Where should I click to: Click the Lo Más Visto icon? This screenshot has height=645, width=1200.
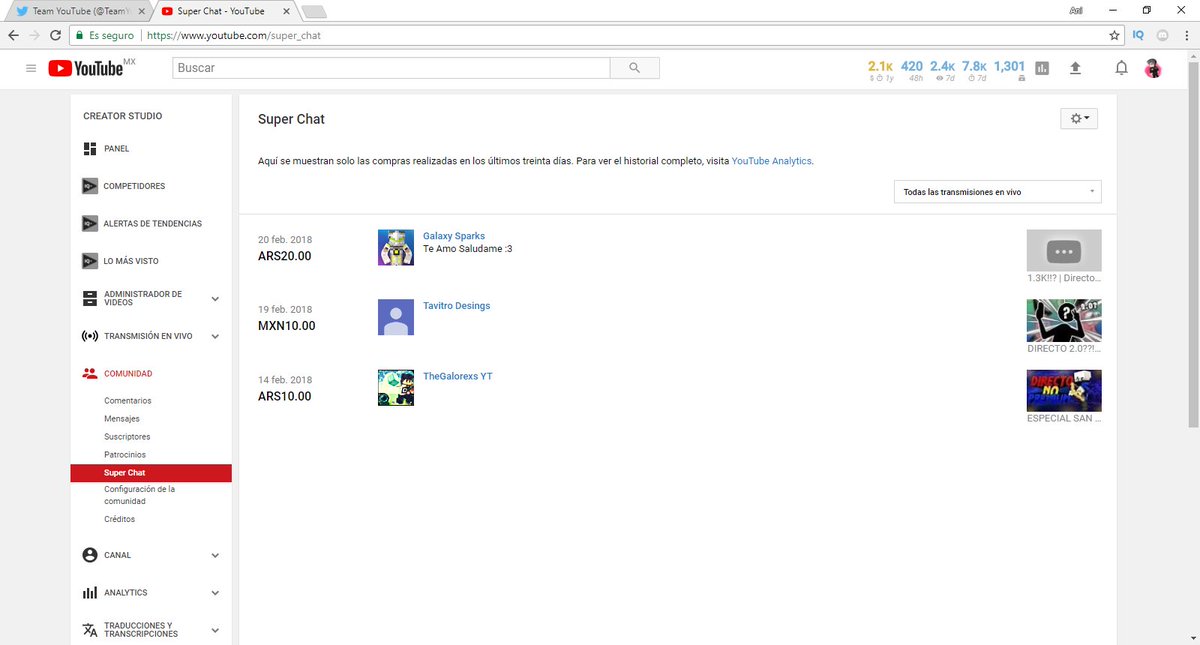[90, 261]
